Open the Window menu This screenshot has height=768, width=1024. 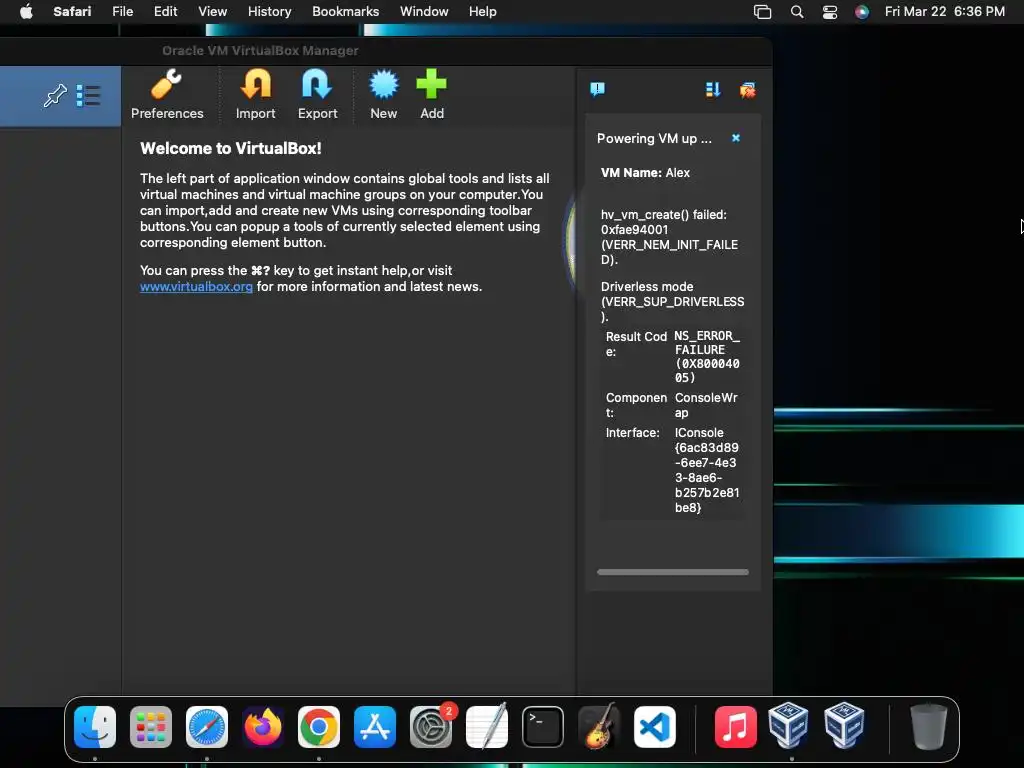coord(424,11)
